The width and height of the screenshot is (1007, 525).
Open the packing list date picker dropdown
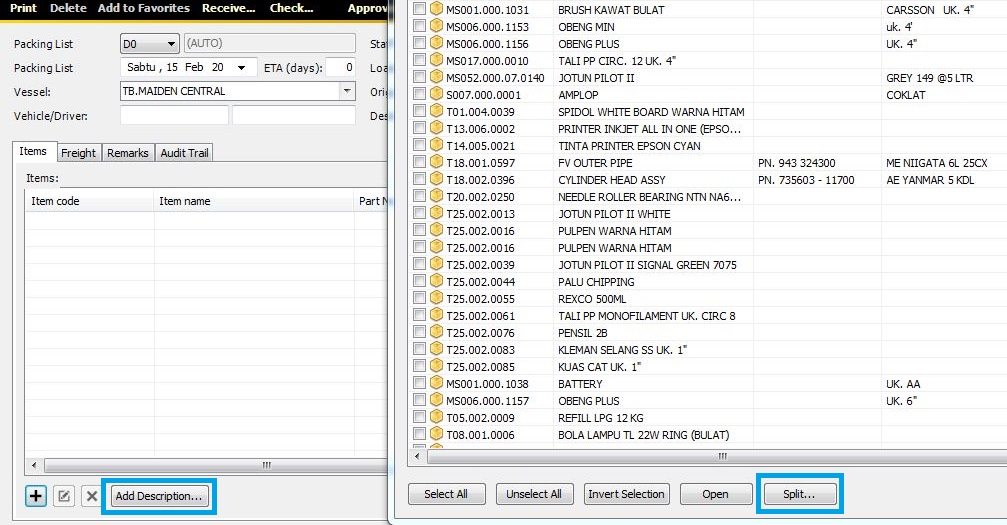pos(242,68)
